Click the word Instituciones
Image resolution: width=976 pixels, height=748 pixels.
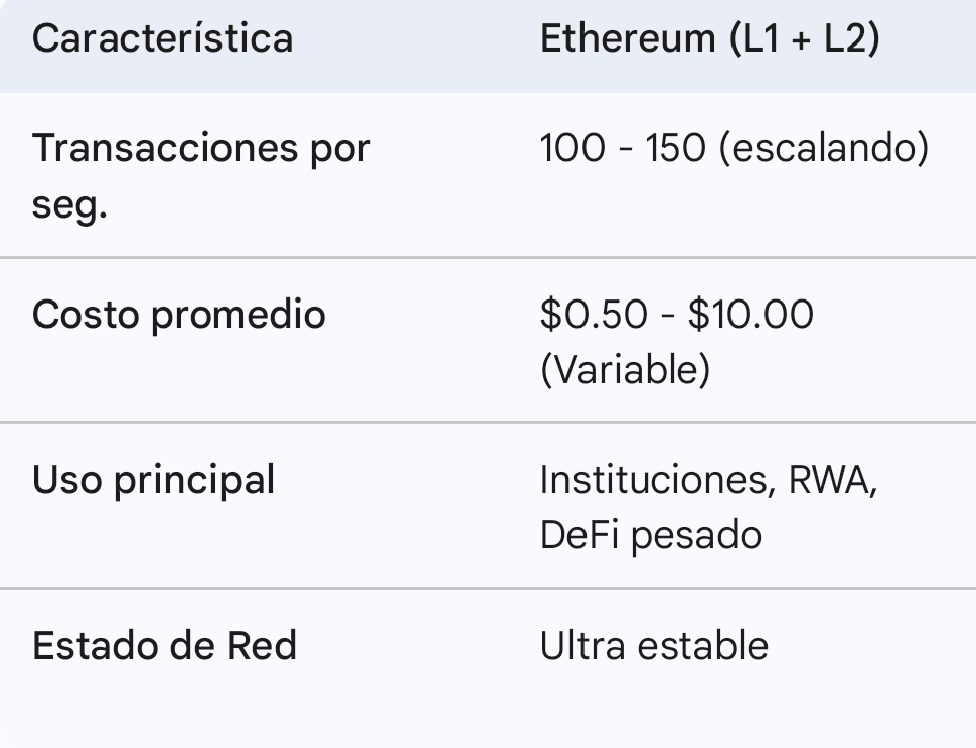tap(654, 480)
